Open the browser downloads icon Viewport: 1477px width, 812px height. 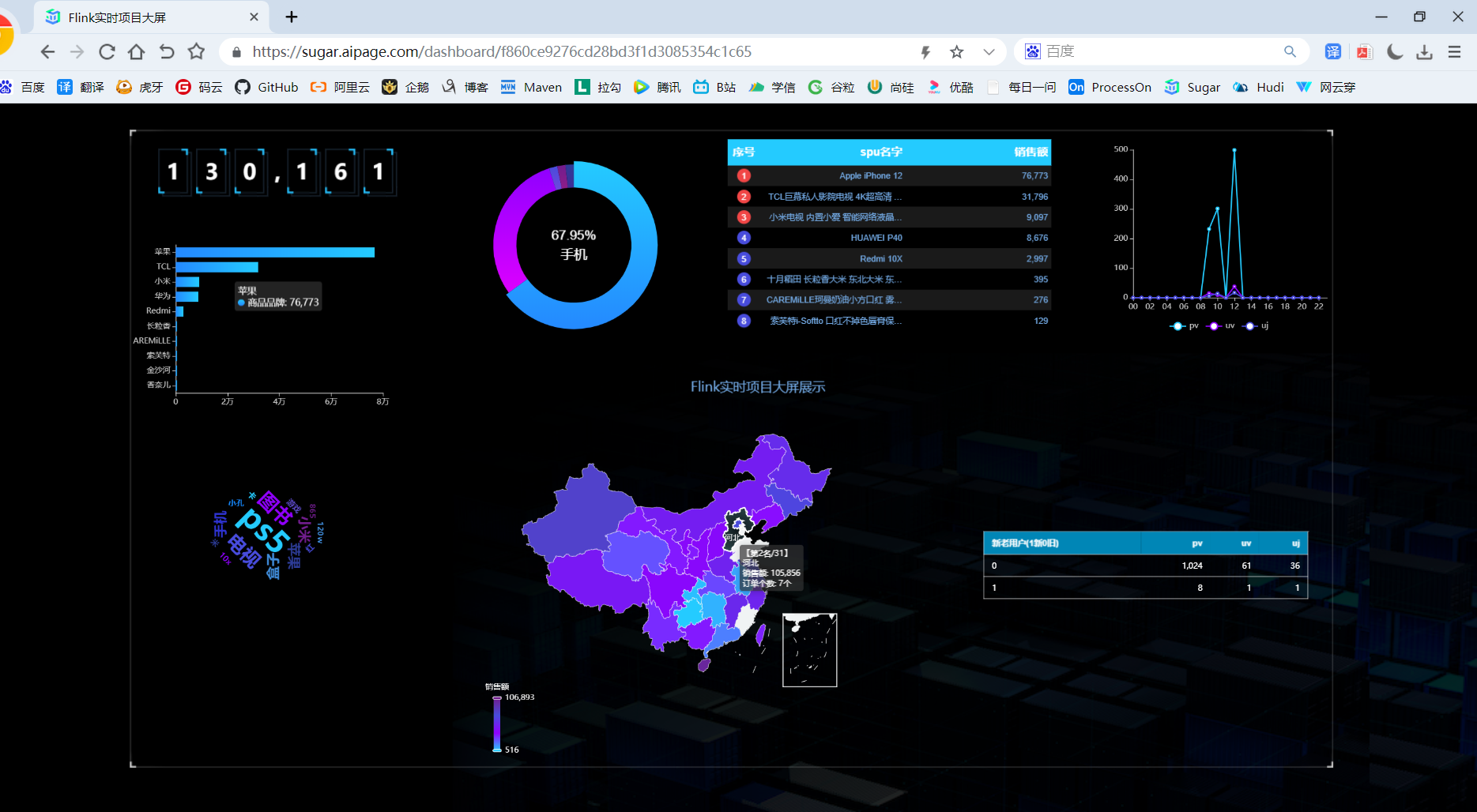pos(1425,52)
